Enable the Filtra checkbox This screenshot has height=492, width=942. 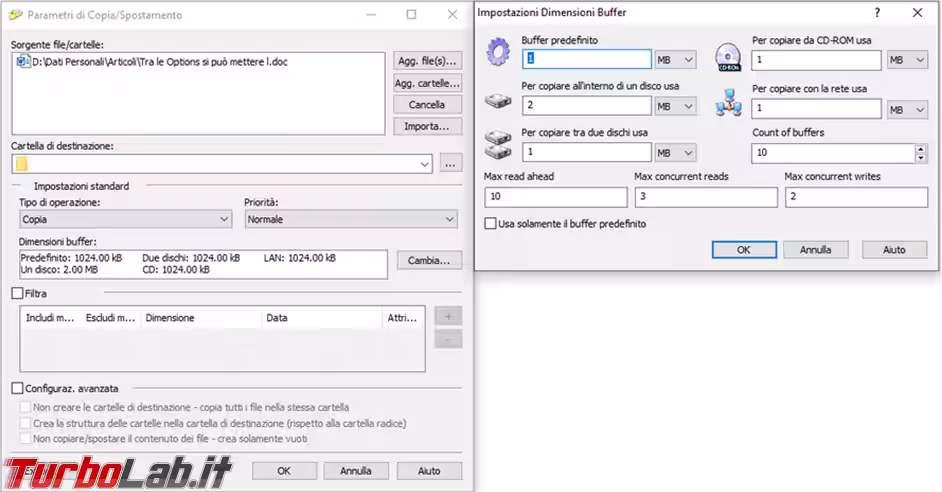(x=17, y=294)
